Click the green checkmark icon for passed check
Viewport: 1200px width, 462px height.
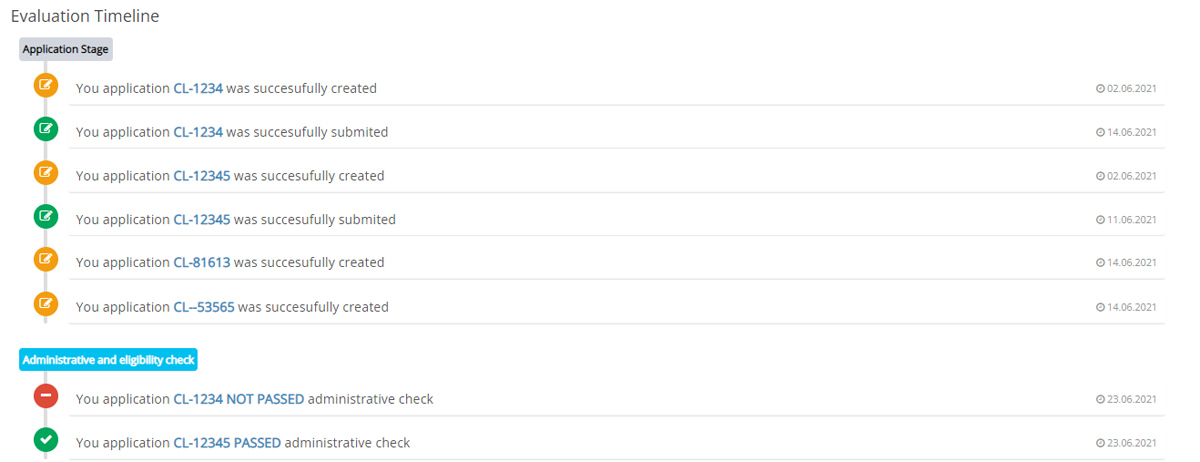(46, 440)
